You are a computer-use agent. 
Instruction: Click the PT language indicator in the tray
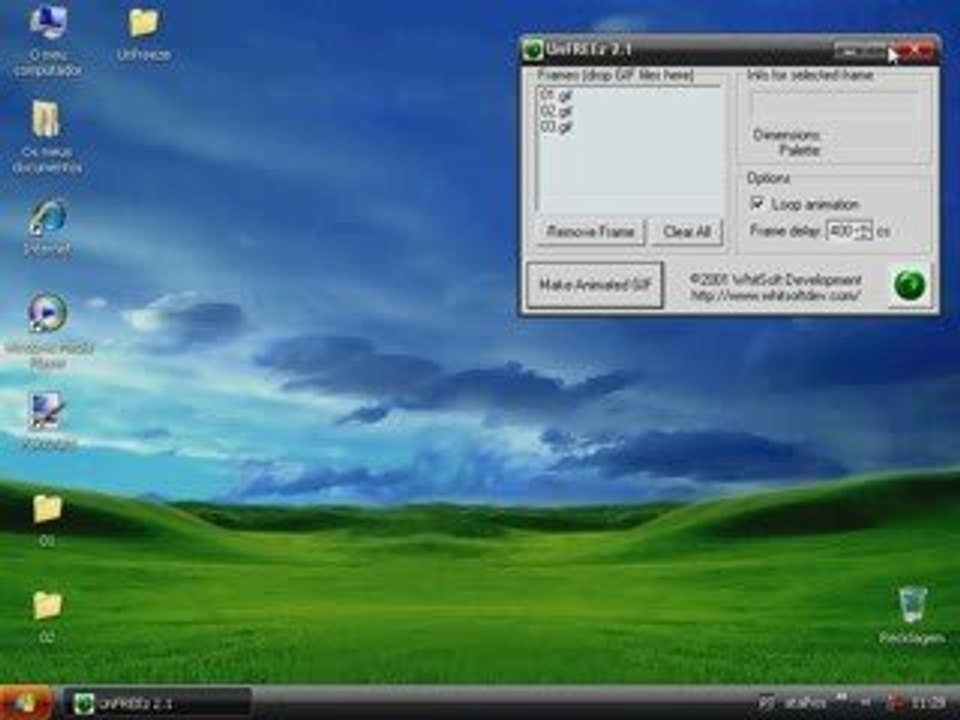tap(766, 702)
